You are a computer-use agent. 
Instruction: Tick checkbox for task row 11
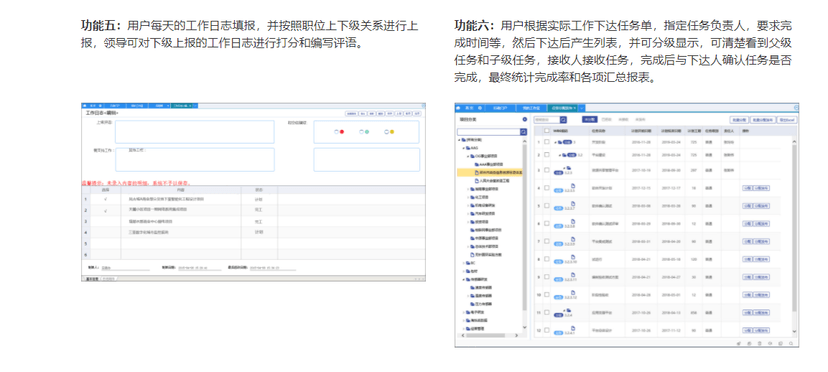547,312
